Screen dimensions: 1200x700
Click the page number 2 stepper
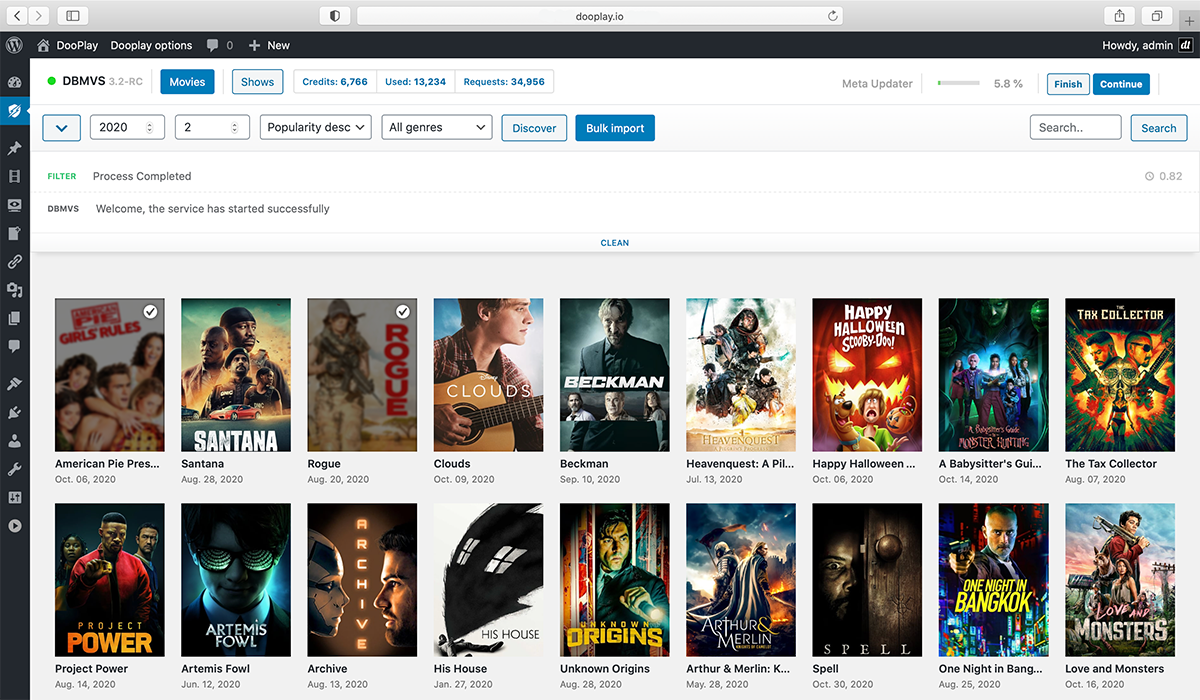212,128
